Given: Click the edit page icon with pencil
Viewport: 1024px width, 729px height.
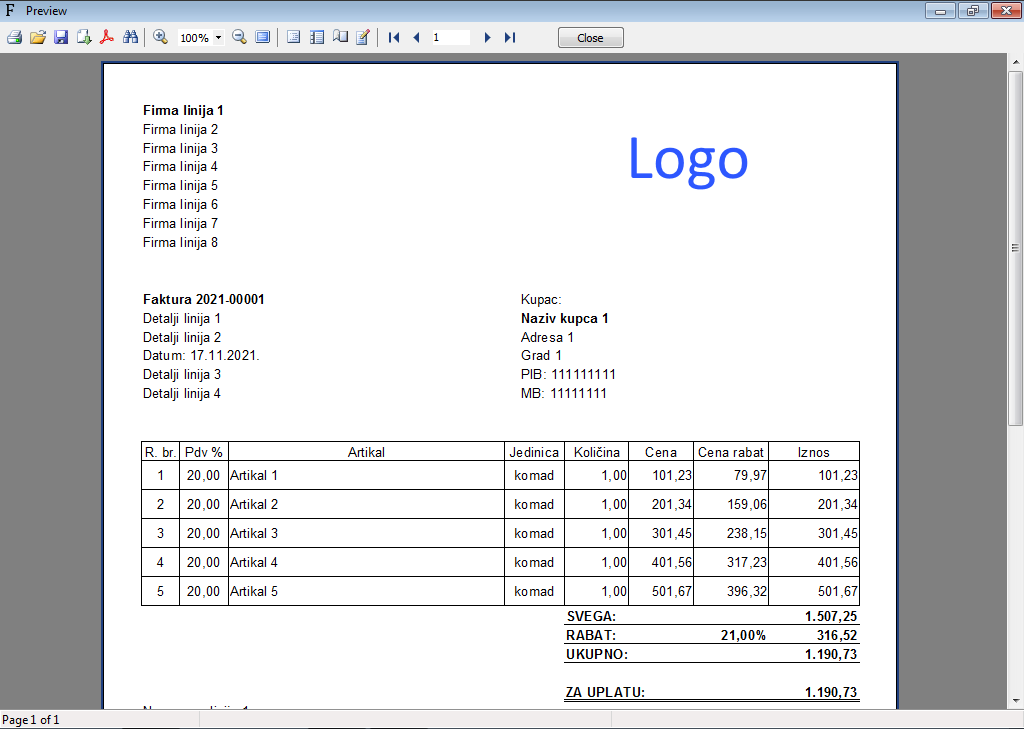Looking at the screenshot, I should [363, 37].
